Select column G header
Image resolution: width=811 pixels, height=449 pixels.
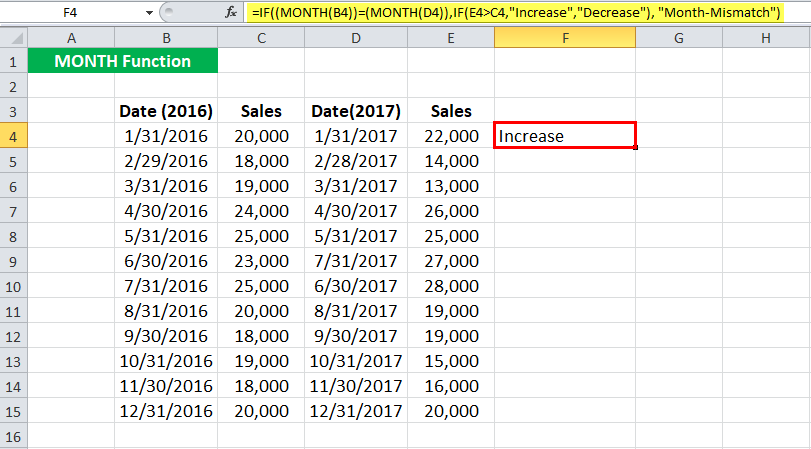679,38
